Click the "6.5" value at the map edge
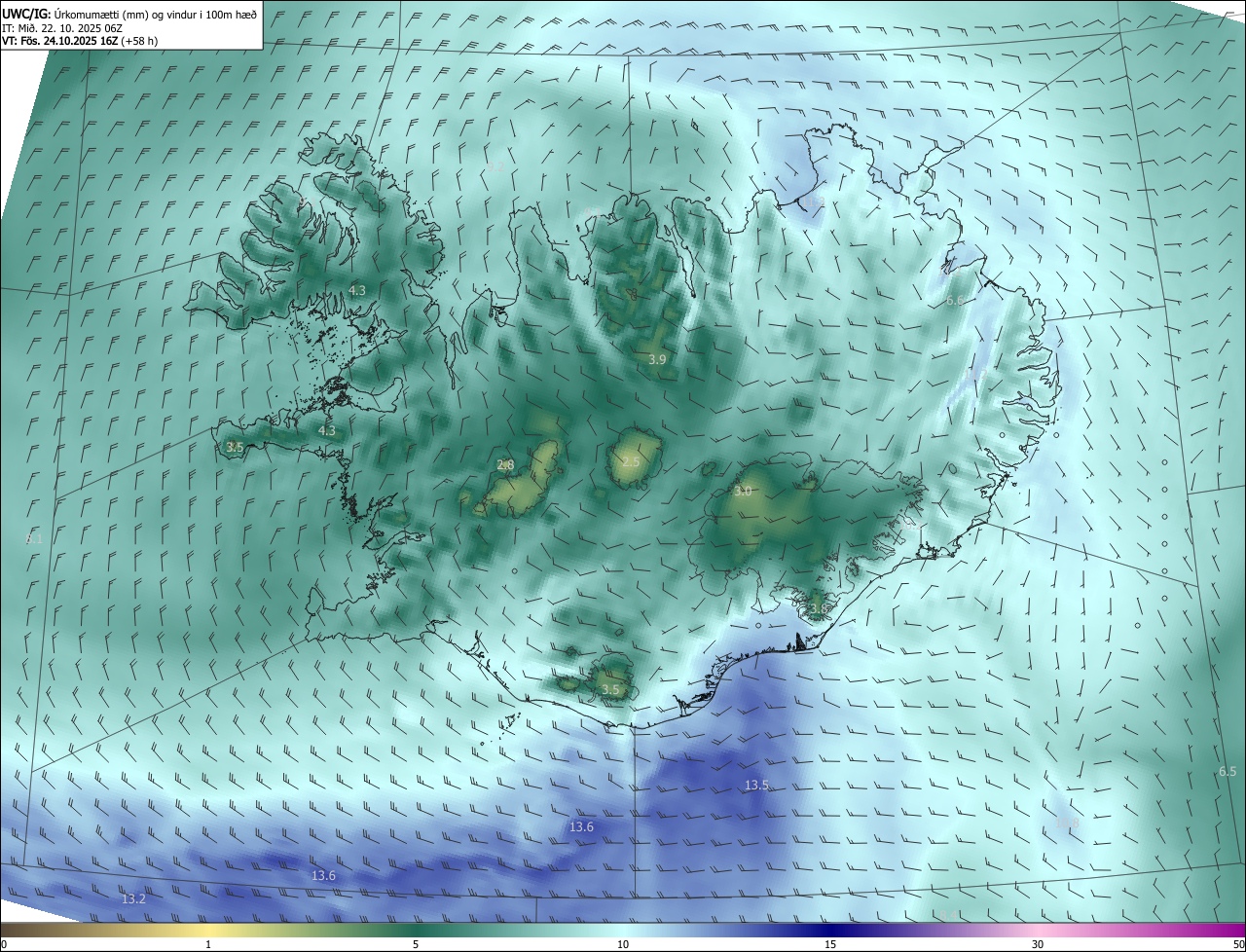Screen dimensions: 1246x952 (x=1228, y=771)
